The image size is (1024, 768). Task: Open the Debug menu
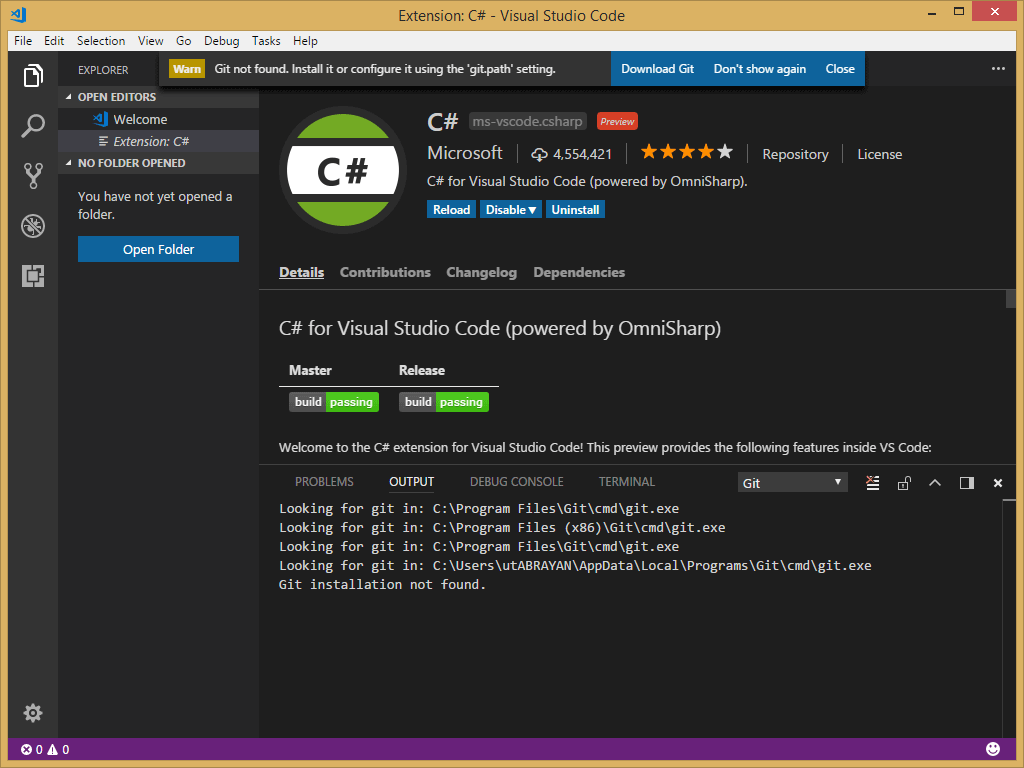221,40
